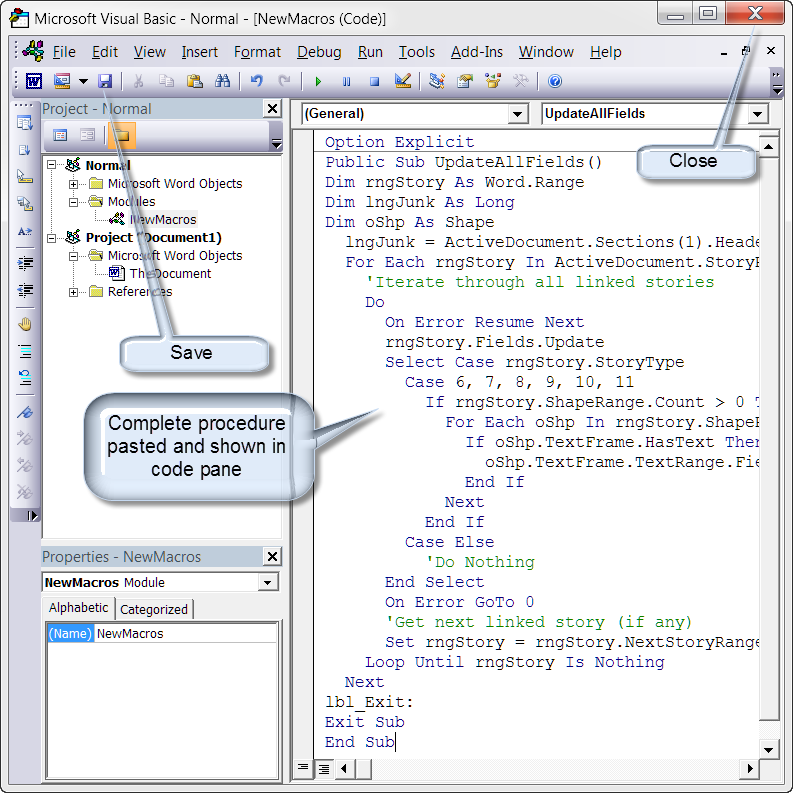Click the Uncomment Block icon in the Edit toolbar
The height and width of the screenshot is (793, 793).
(x=25, y=377)
